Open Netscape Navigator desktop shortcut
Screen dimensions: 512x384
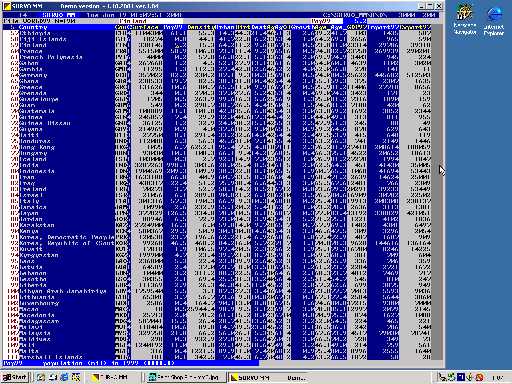[465, 19]
